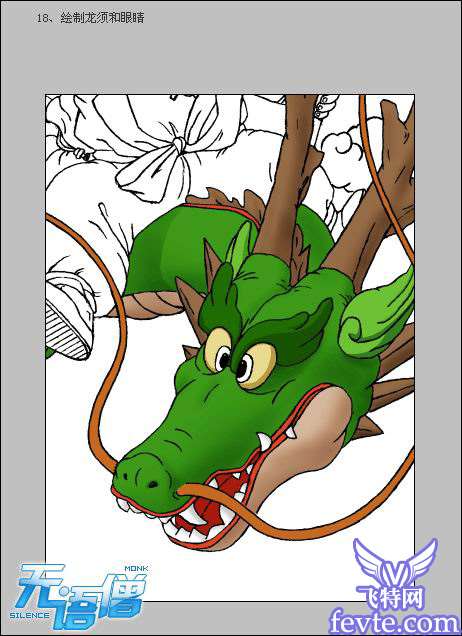This screenshot has width=462, height=636.
Task: Click the dragon's left yellow eye
Action: [x=218, y=350]
